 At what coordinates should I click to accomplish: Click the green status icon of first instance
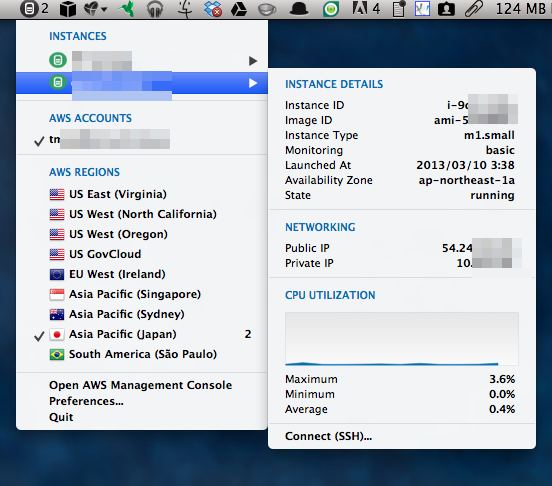58,60
